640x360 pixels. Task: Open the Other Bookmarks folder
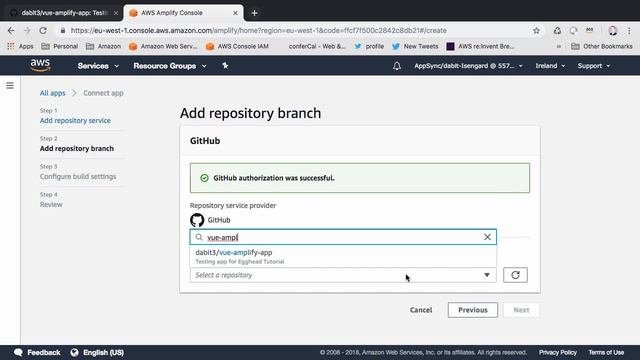click(602, 47)
